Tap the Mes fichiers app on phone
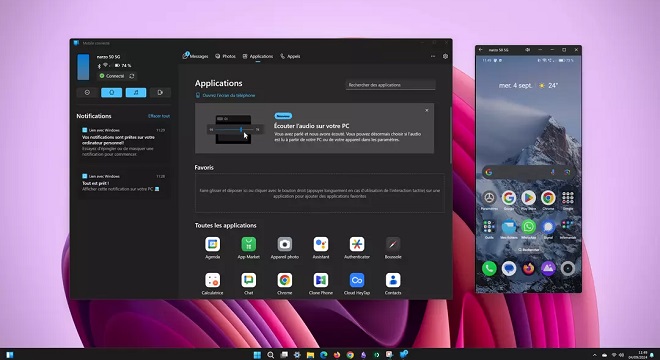This screenshot has width=660, height=360. (x=508, y=227)
